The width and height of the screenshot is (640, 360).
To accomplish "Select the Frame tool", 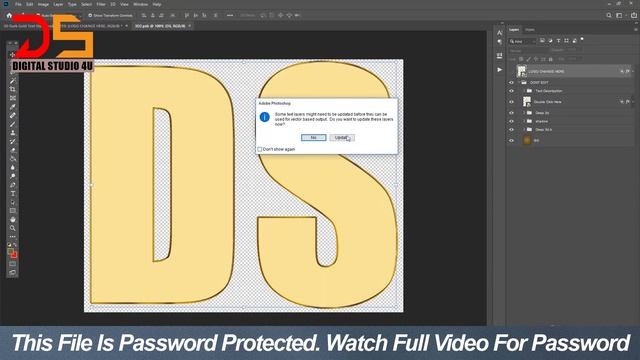I will pos(13,98).
